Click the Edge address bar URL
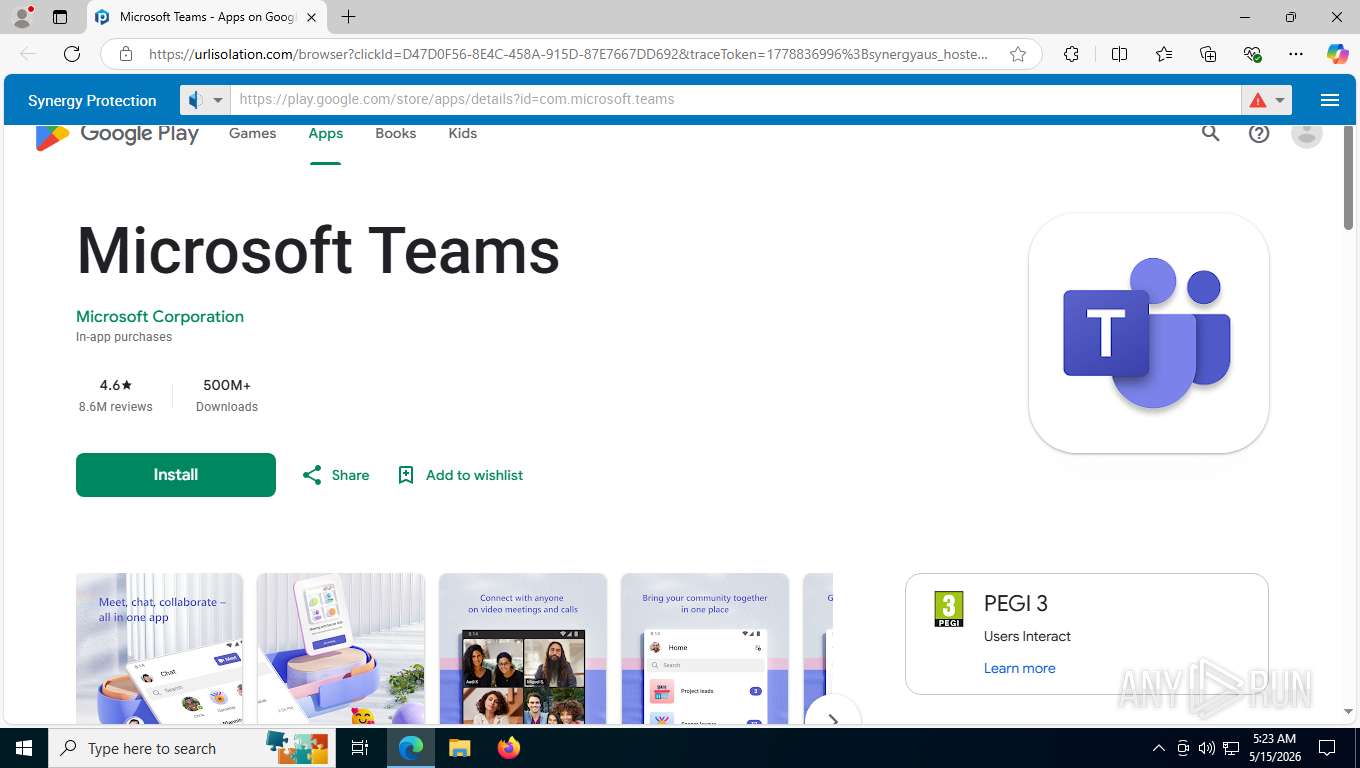 point(567,54)
